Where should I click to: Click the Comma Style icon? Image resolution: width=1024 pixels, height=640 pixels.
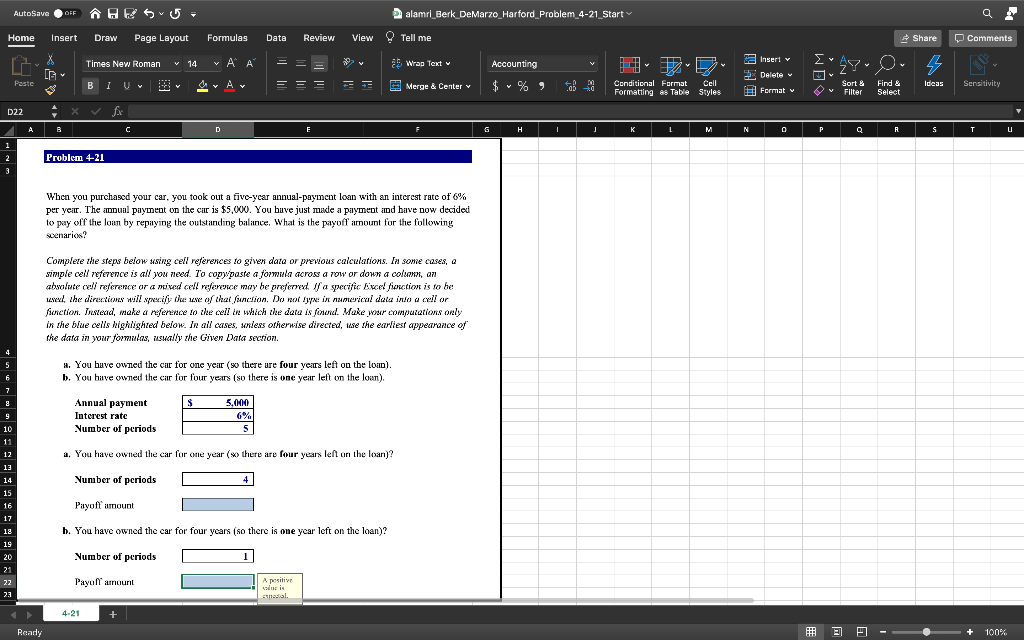click(541, 86)
